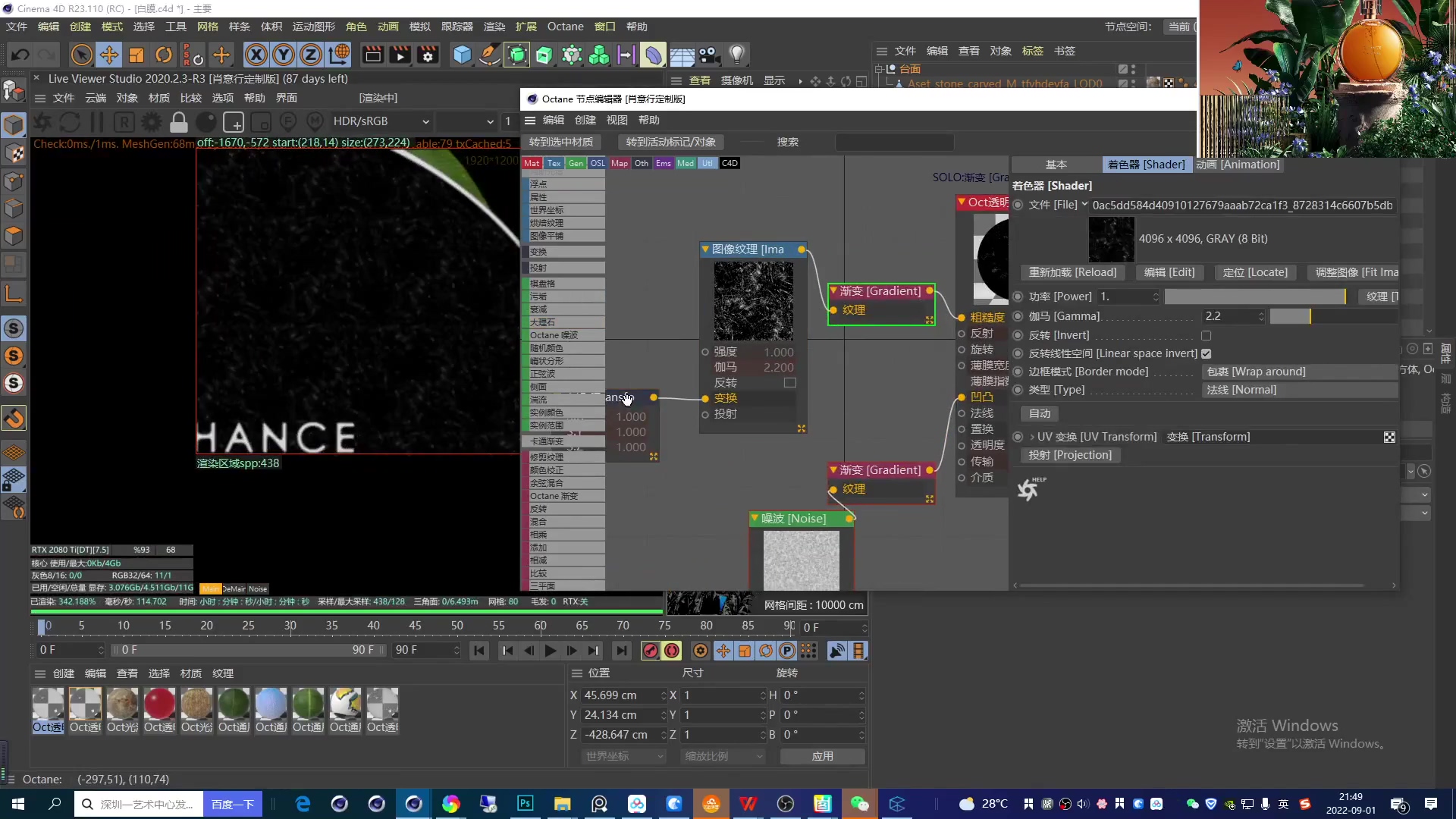Click 转到活动标记/对象 button

[670, 142]
